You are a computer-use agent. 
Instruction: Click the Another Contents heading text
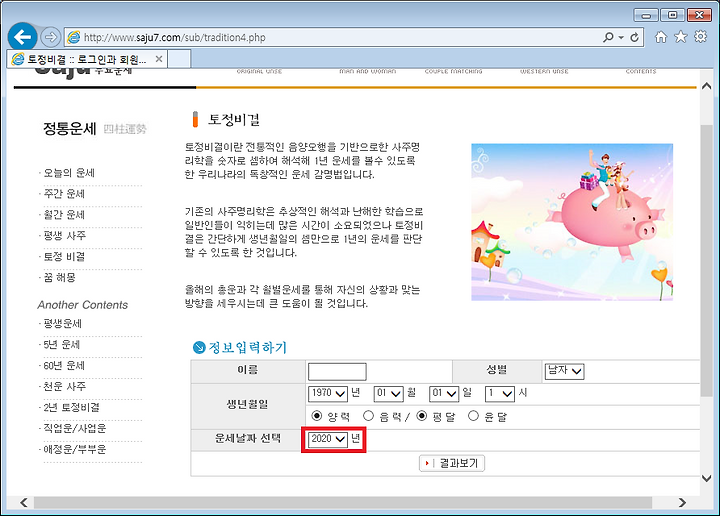coord(83,305)
